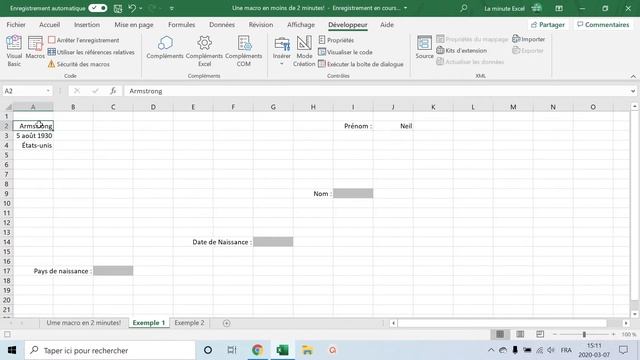Zoom in with the plus button

pyautogui.click(x=613, y=334)
